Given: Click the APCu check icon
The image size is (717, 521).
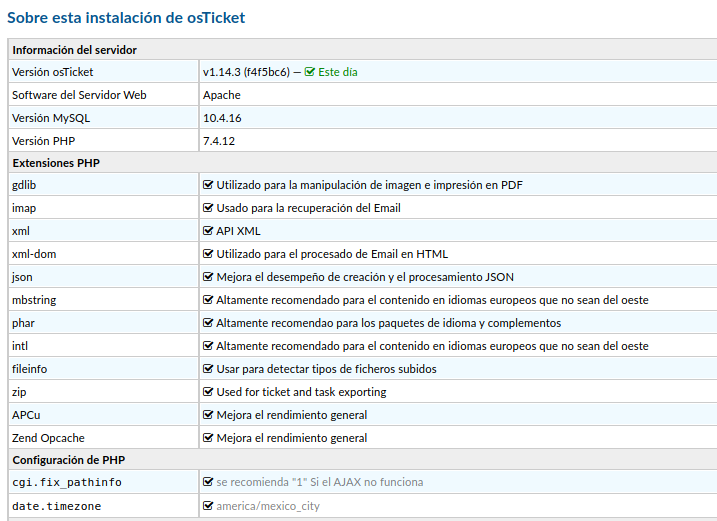Looking at the screenshot, I should [208, 415].
